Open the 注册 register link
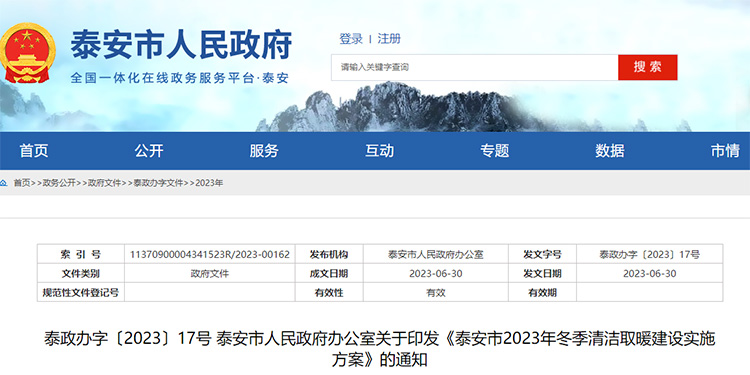750x375 pixels. pos(389,39)
